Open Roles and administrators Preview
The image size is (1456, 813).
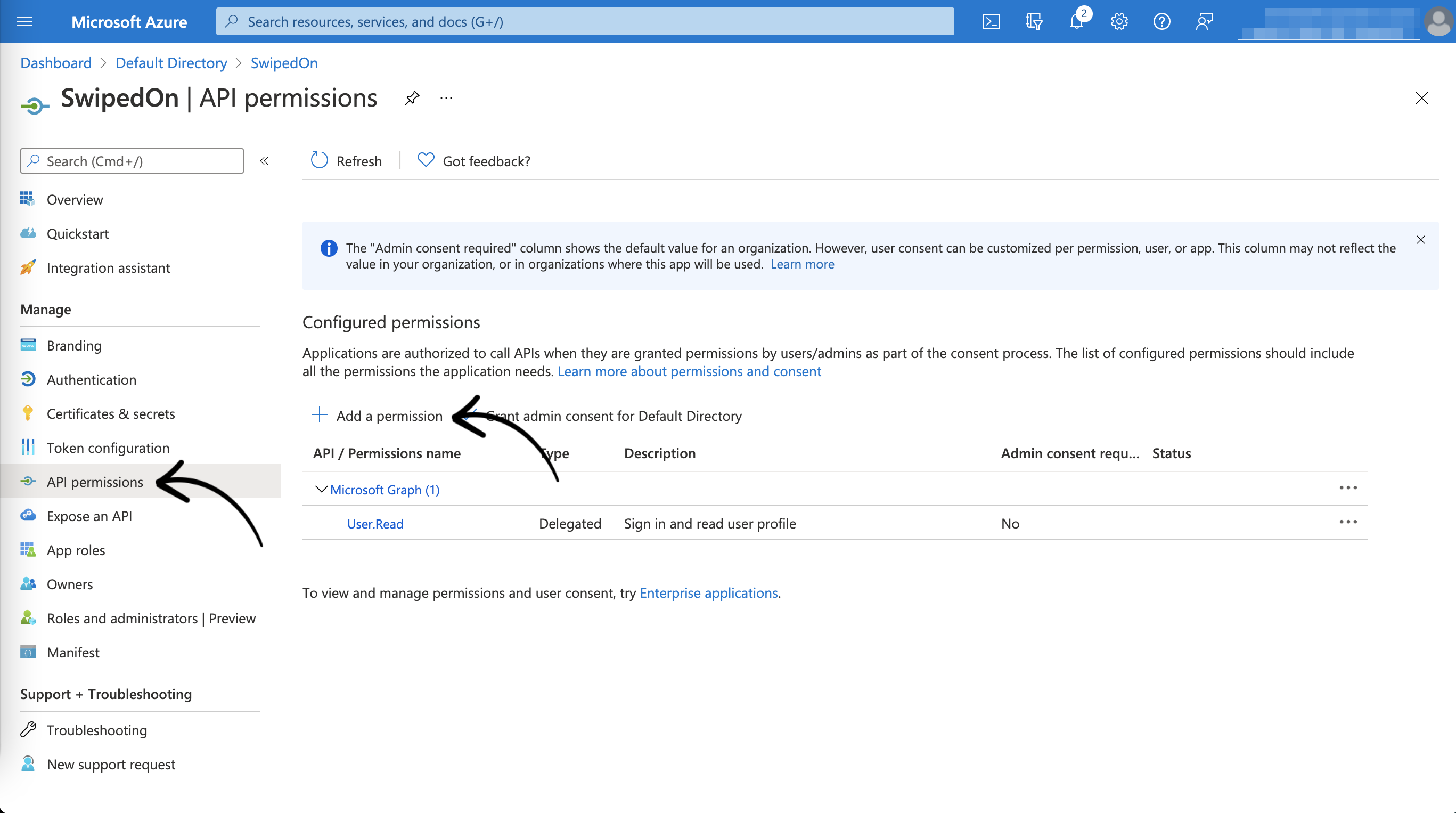pyautogui.click(x=151, y=619)
